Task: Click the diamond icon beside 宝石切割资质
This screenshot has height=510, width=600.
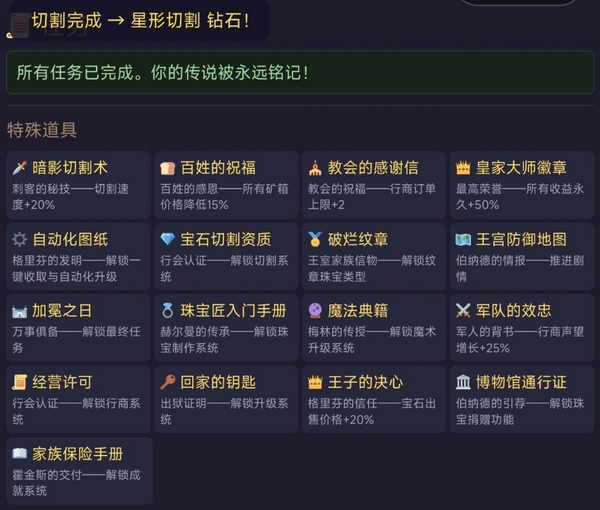Action: point(167,240)
